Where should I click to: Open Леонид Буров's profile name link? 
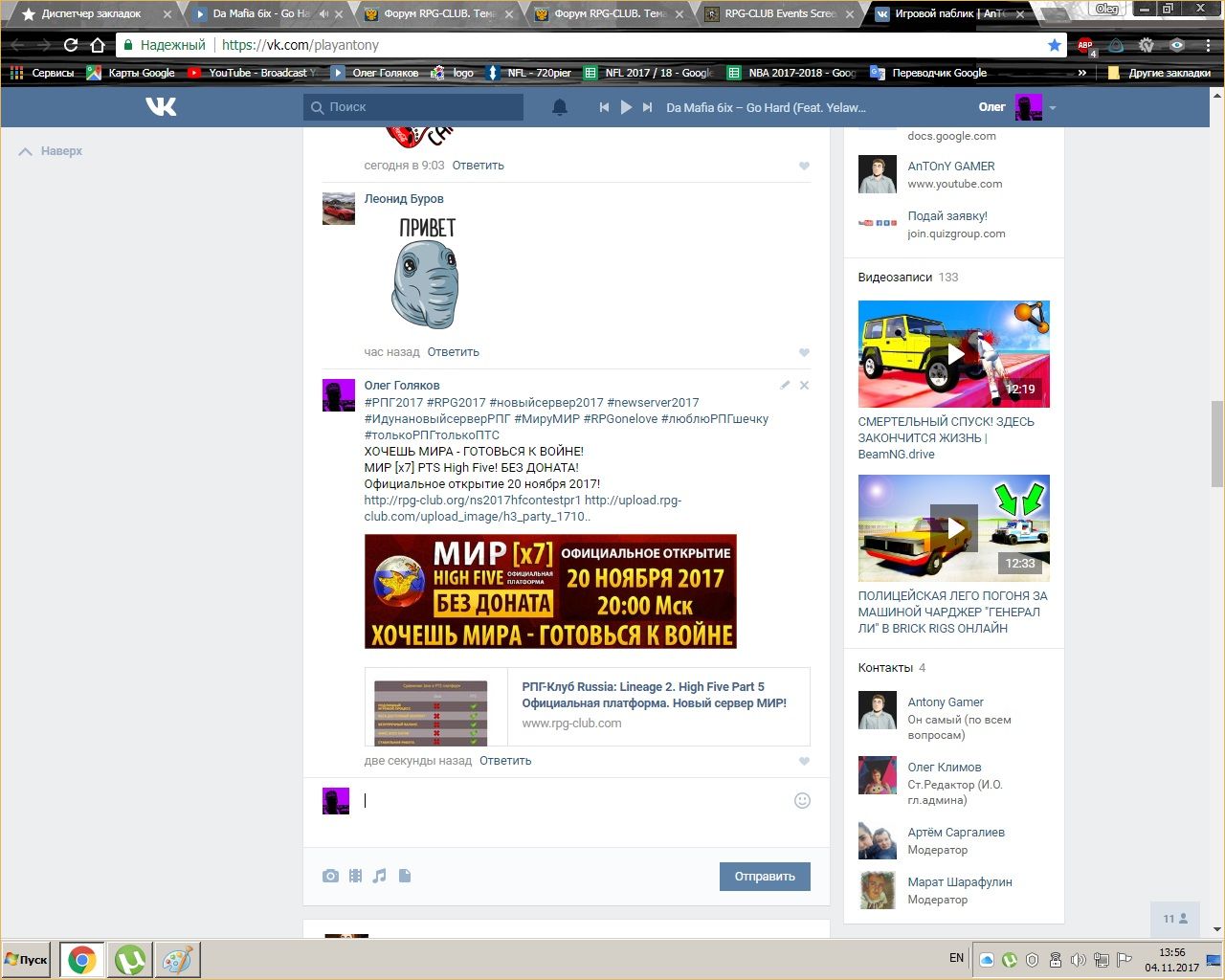click(404, 199)
